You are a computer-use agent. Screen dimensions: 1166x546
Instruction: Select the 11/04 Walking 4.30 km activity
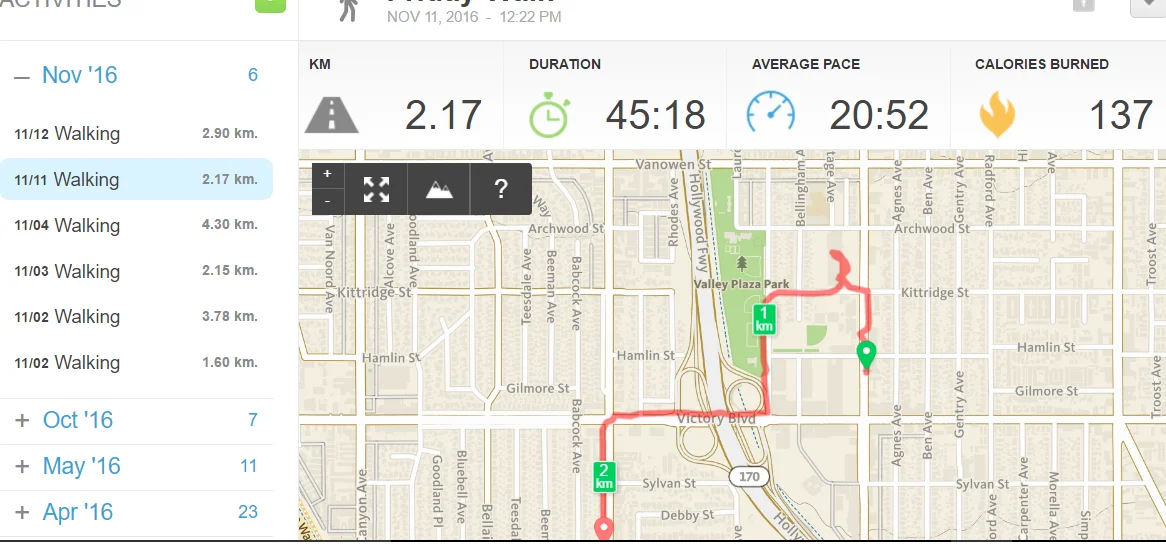click(x=136, y=226)
